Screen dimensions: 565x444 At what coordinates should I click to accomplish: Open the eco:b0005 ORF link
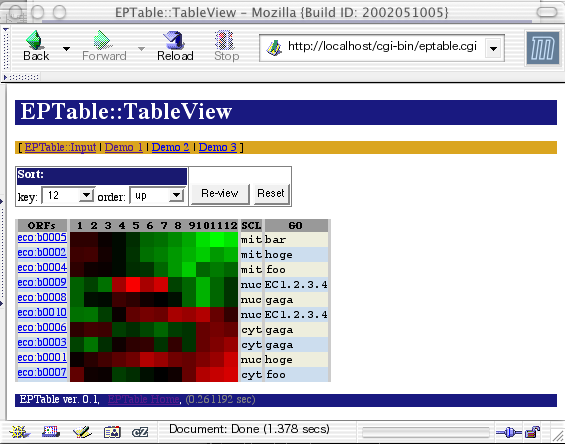click(42, 238)
